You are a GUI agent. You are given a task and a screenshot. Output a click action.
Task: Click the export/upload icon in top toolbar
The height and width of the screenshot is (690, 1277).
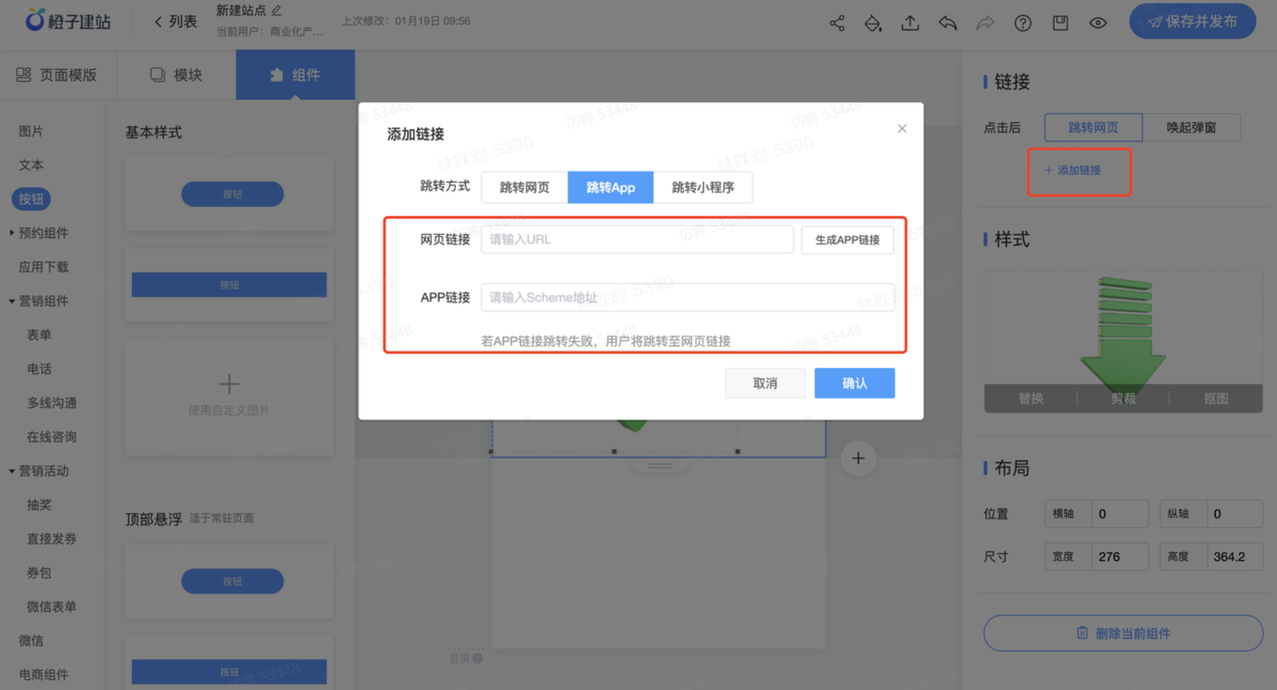[x=910, y=21]
